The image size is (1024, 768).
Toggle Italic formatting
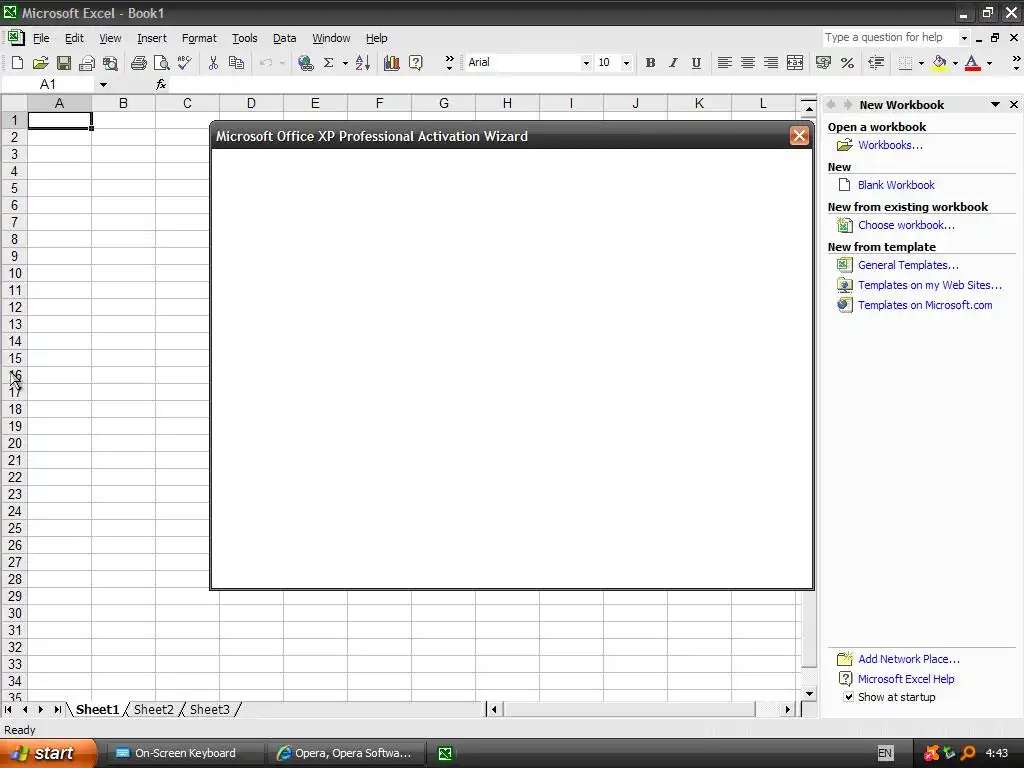(x=673, y=63)
